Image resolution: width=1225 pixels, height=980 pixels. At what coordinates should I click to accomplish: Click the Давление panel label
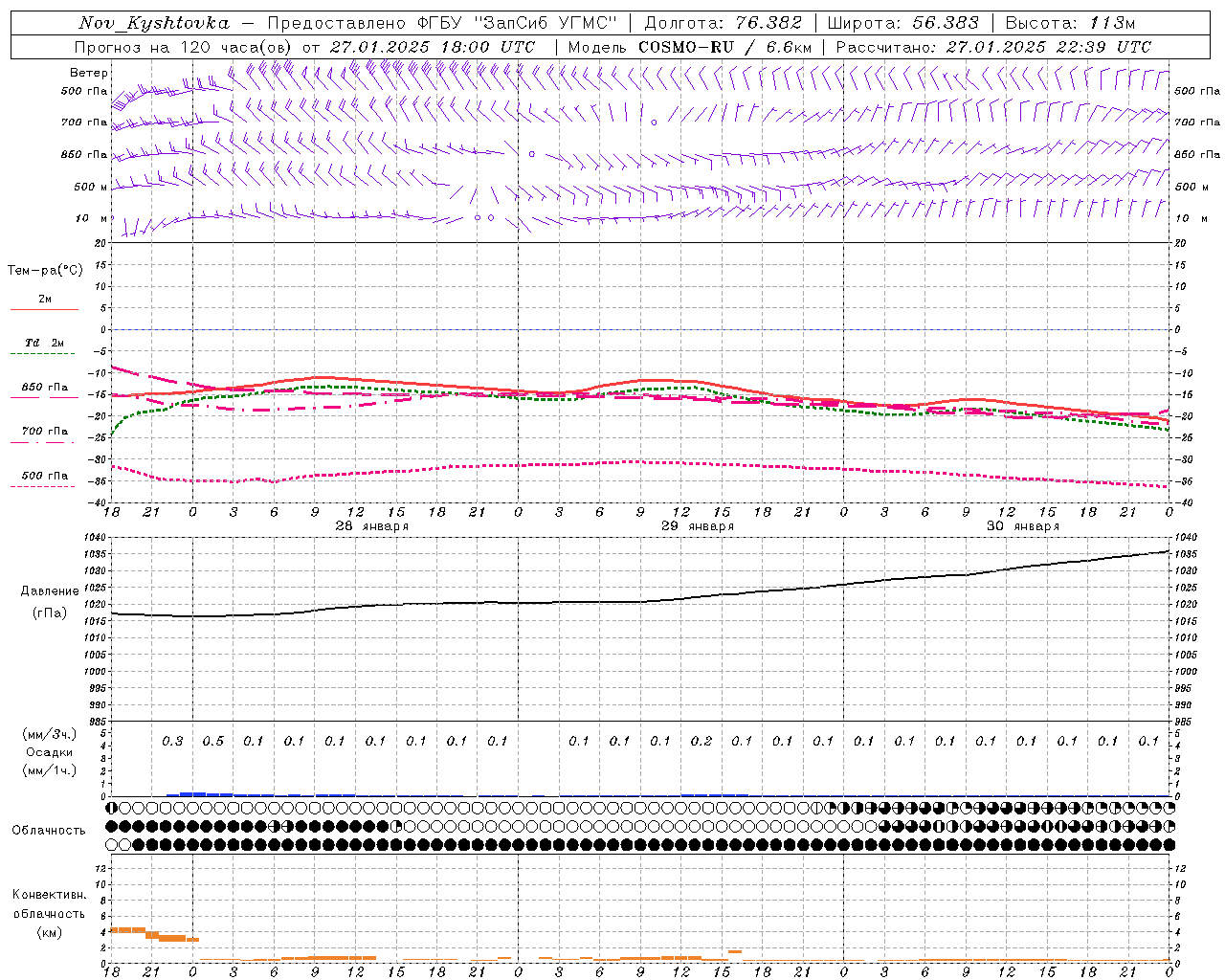point(50,591)
